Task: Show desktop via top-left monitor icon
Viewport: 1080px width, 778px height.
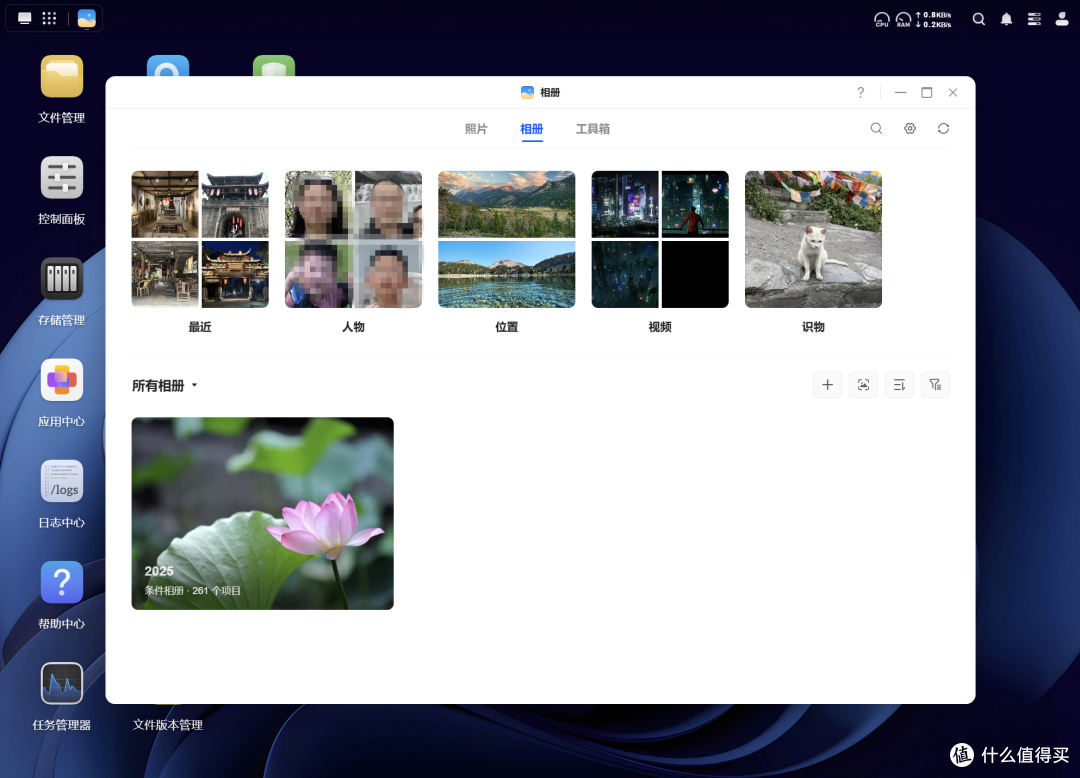Action: coord(25,18)
